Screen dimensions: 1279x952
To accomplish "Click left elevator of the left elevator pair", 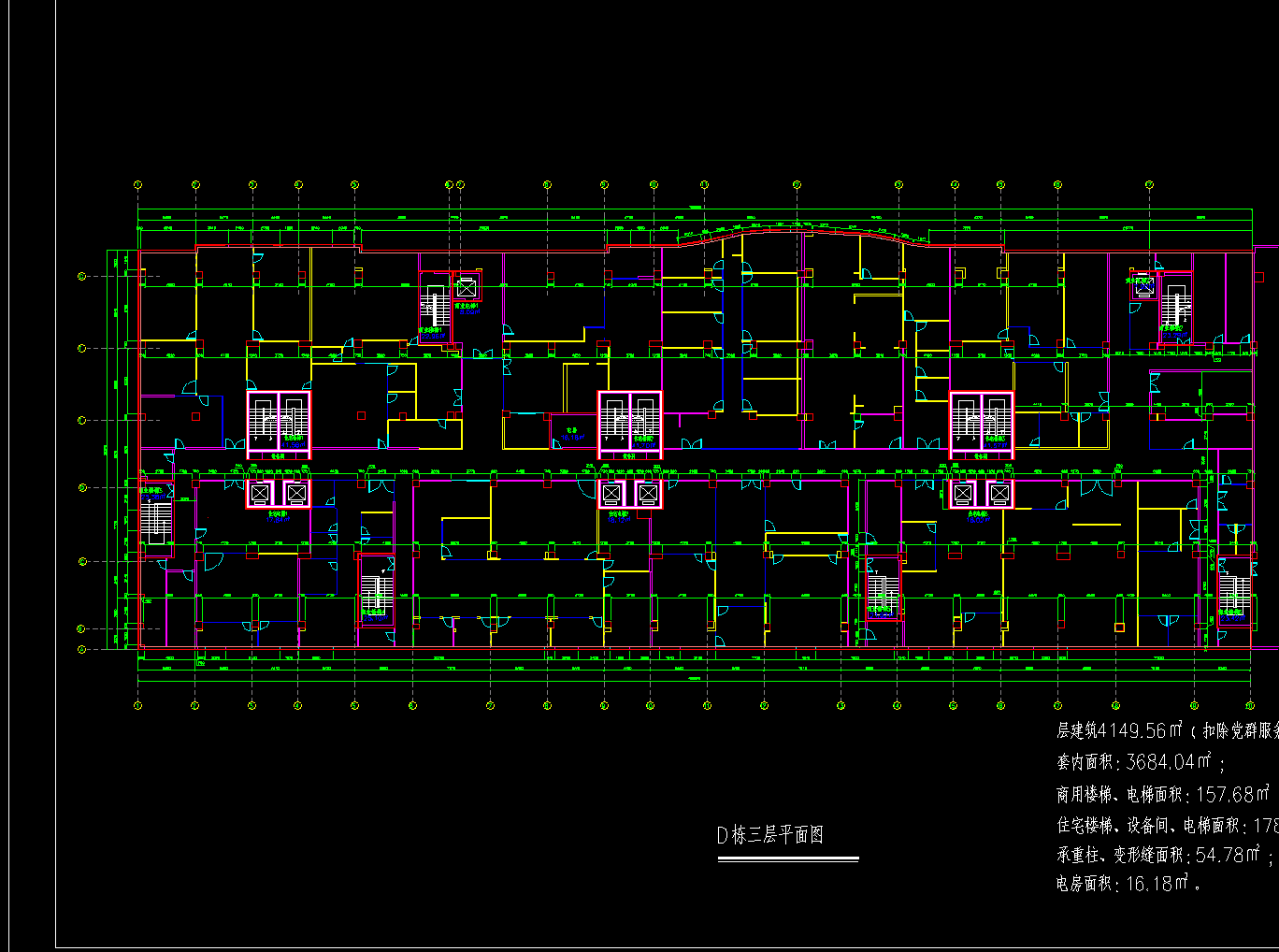I will [260, 493].
